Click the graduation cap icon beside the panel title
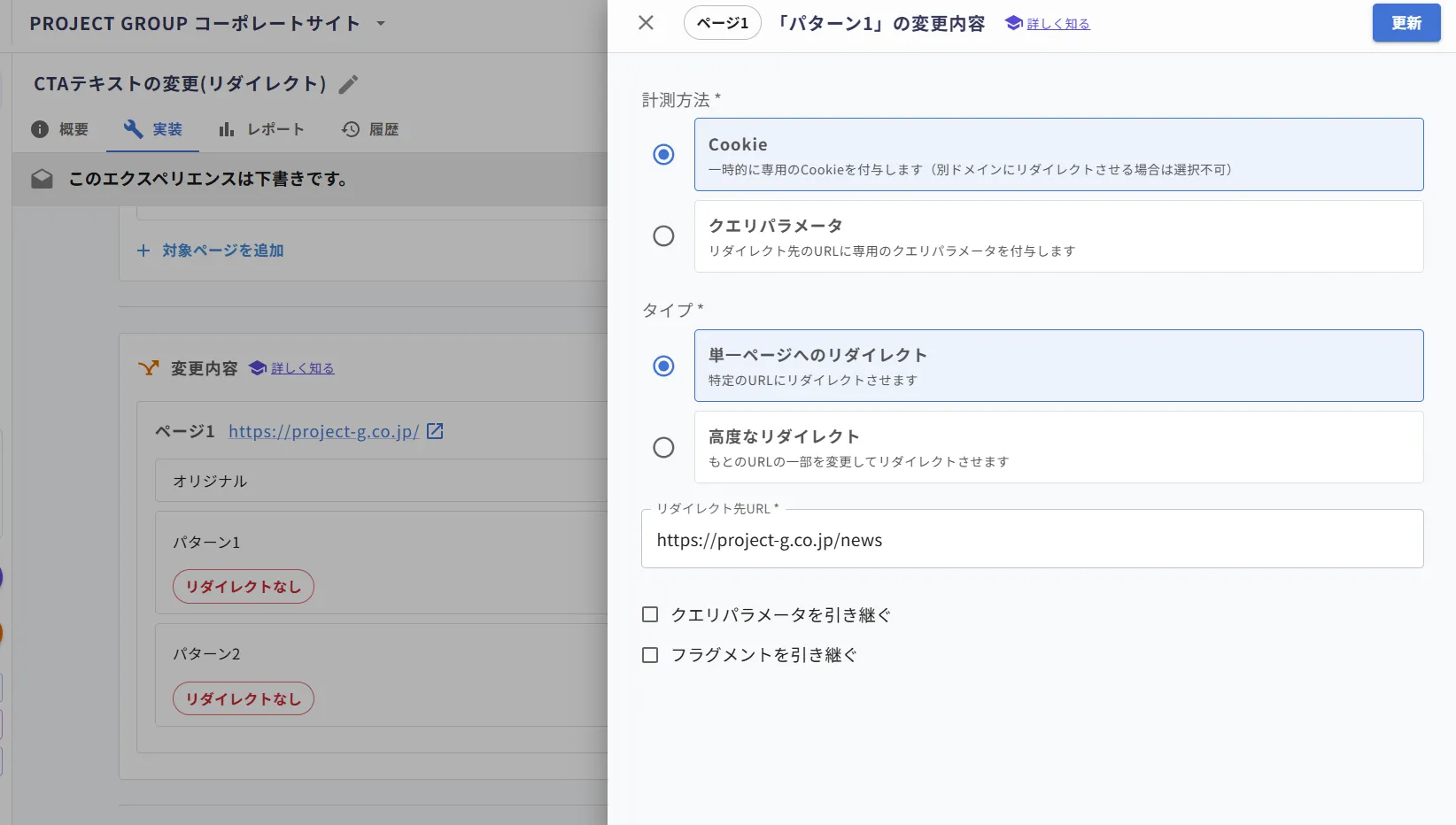This screenshot has width=1456, height=825. pyautogui.click(x=1013, y=23)
